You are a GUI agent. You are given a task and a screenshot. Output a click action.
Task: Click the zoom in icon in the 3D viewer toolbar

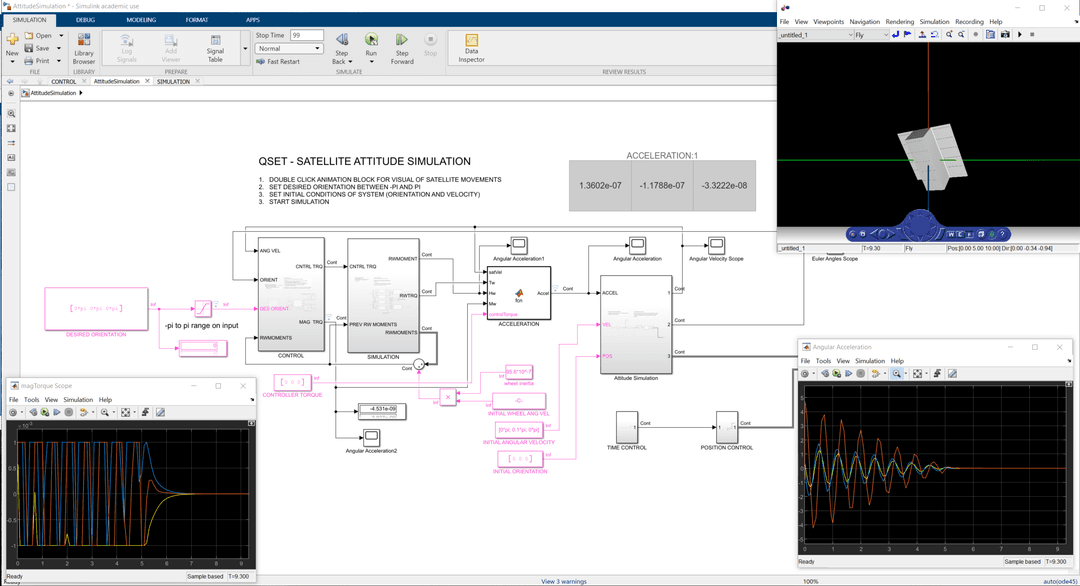pyautogui.click(x=949, y=33)
